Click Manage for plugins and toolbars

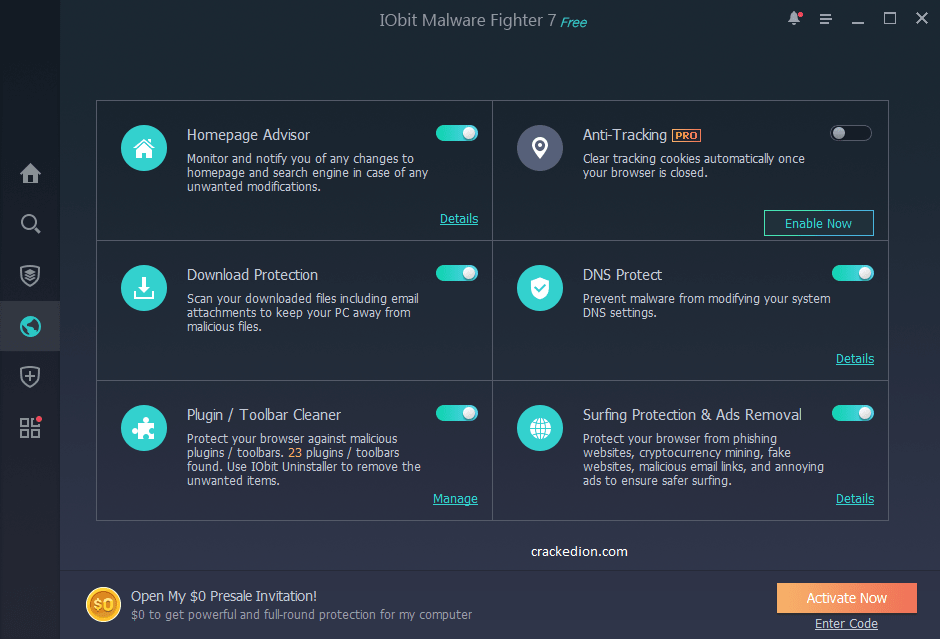[456, 499]
